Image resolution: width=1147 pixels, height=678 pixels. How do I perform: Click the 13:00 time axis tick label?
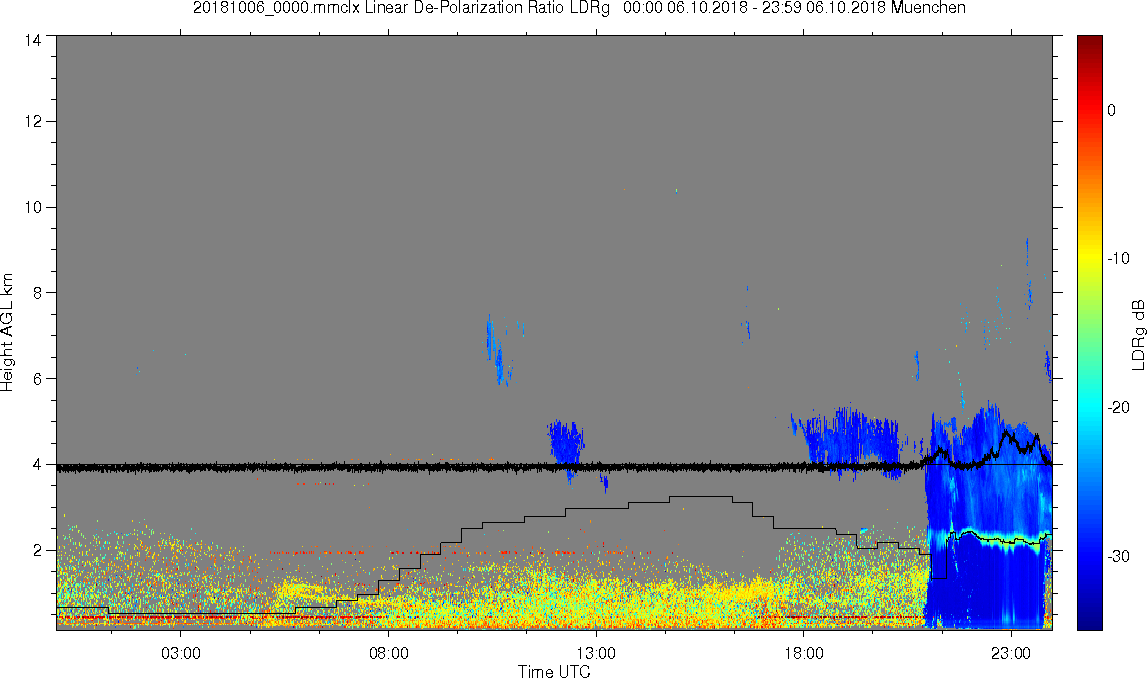[x=595, y=653]
